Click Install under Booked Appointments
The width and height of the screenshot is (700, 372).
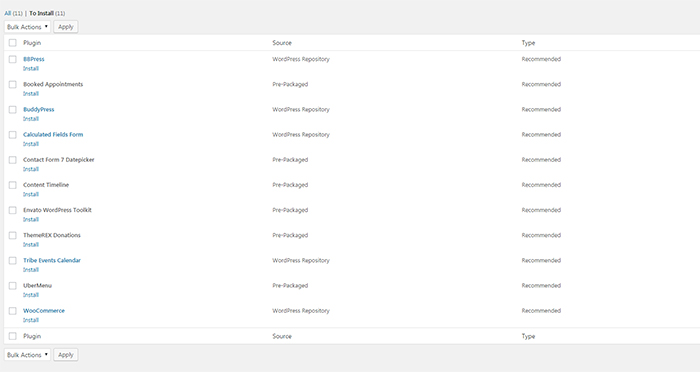tap(31, 94)
